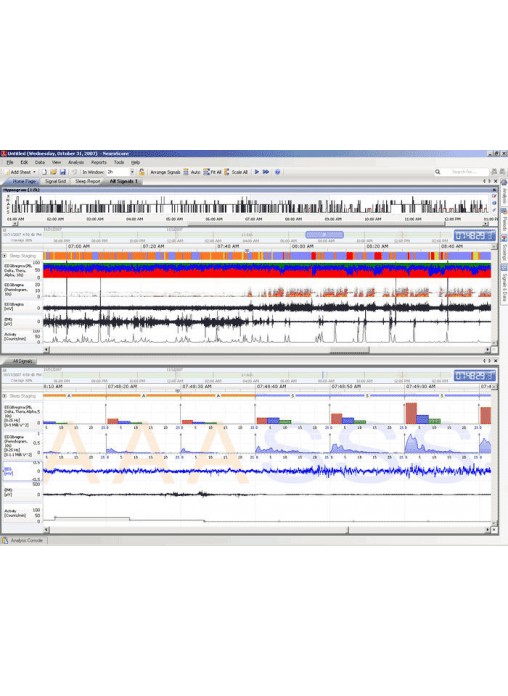Switch to the Sleep Report tab
Image resolution: width=508 pixels, height=696 pixels.
(87, 181)
